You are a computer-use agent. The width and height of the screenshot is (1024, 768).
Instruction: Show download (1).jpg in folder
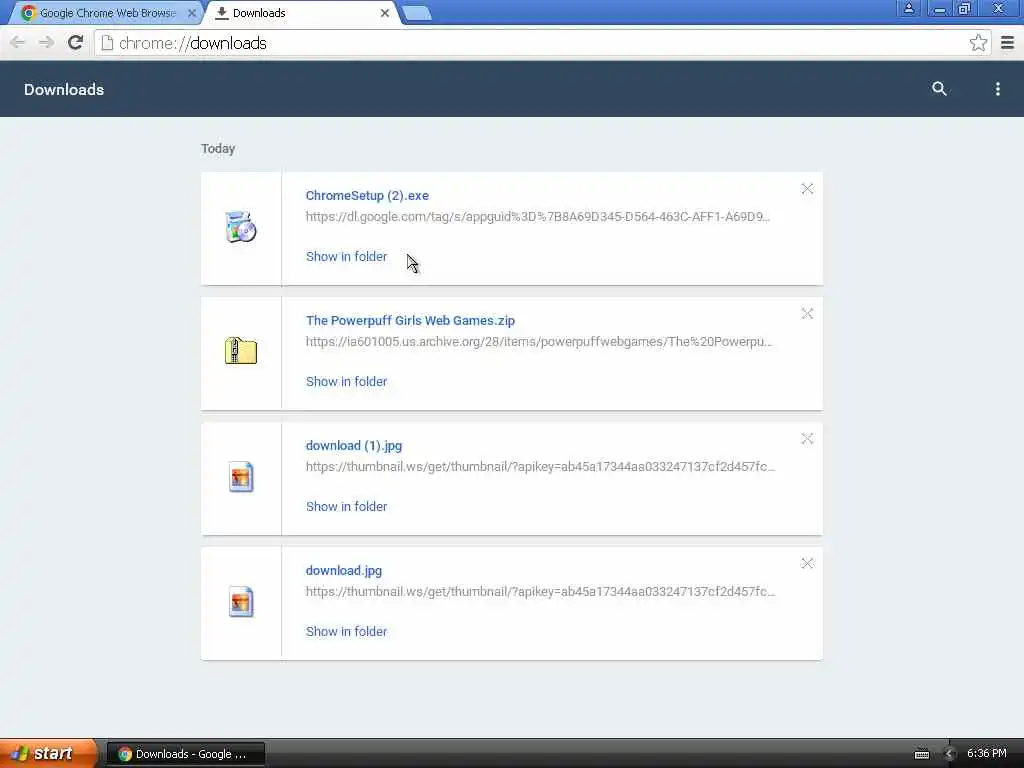pyautogui.click(x=346, y=506)
